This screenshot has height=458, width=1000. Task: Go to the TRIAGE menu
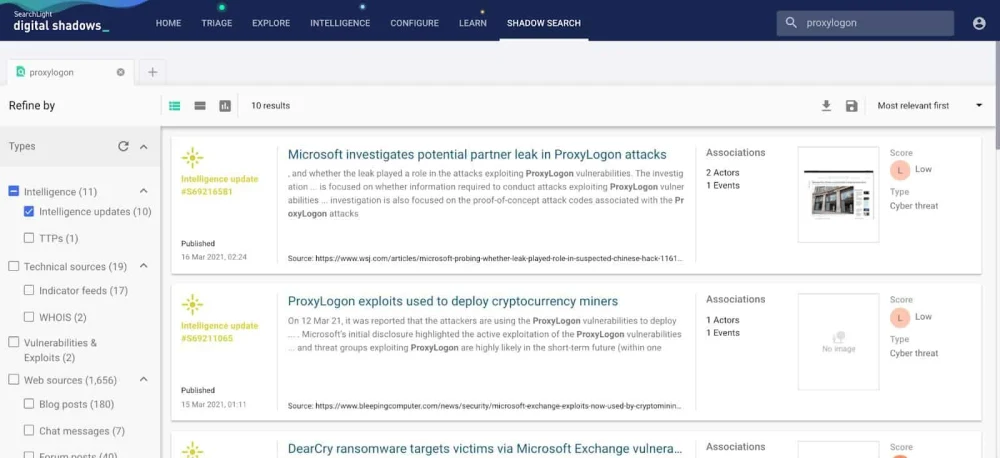(217, 23)
